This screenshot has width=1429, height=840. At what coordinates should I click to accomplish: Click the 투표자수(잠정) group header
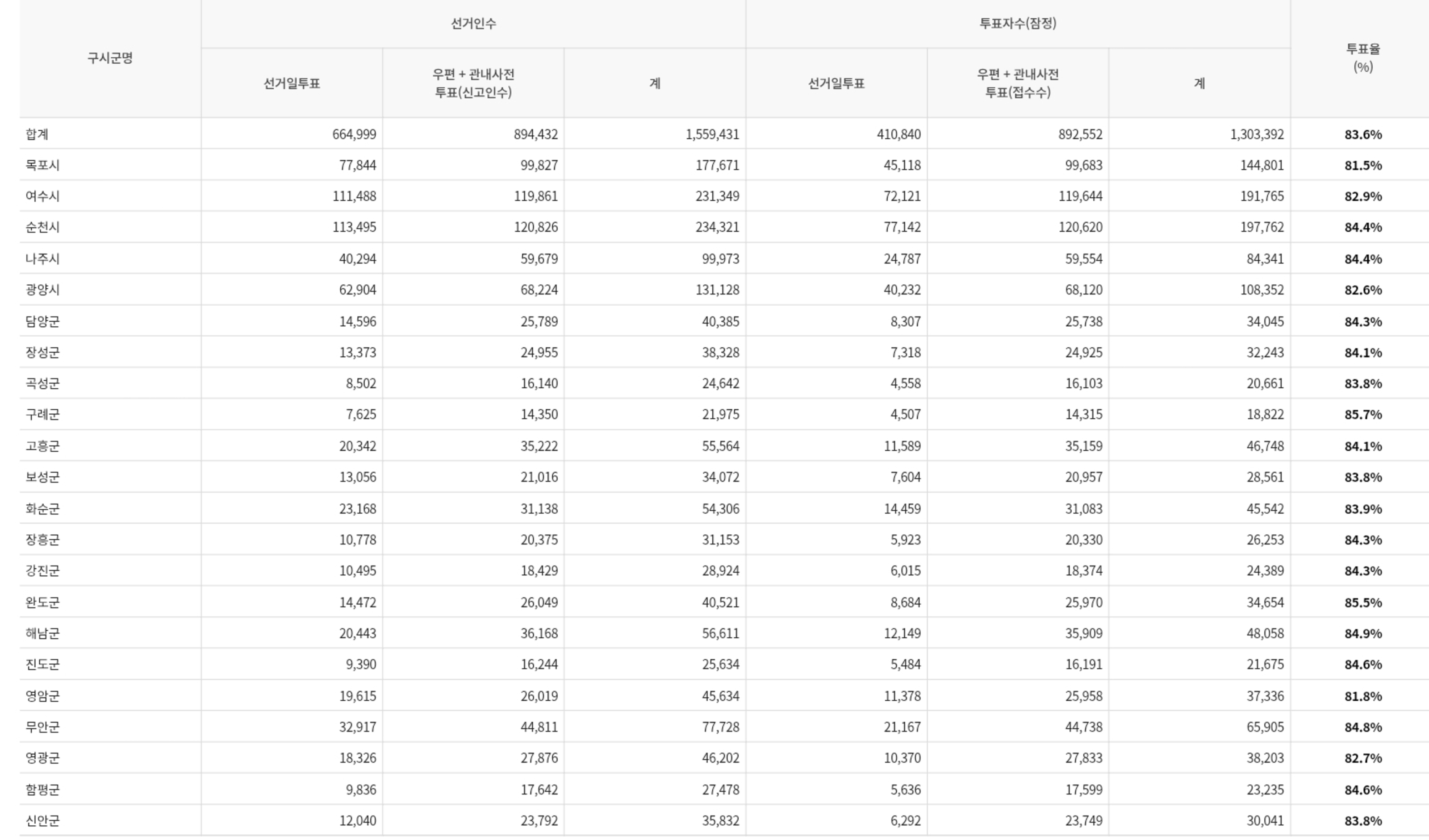[x=1017, y=23]
